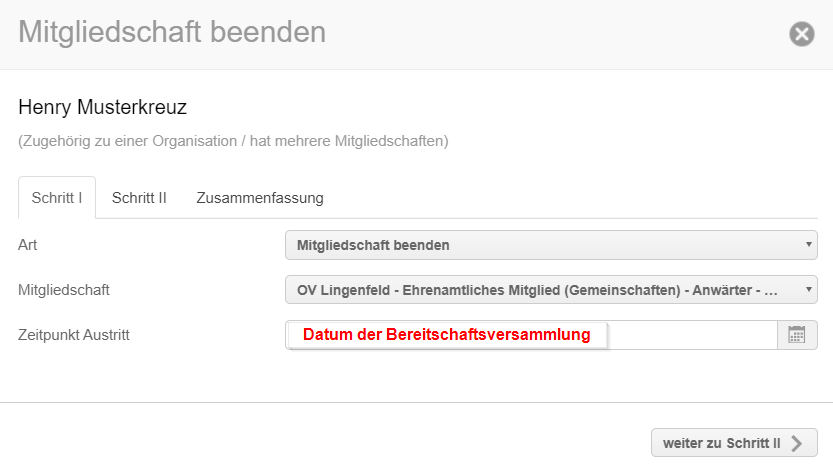
Task: Click the Art field label
Action: point(28,245)
